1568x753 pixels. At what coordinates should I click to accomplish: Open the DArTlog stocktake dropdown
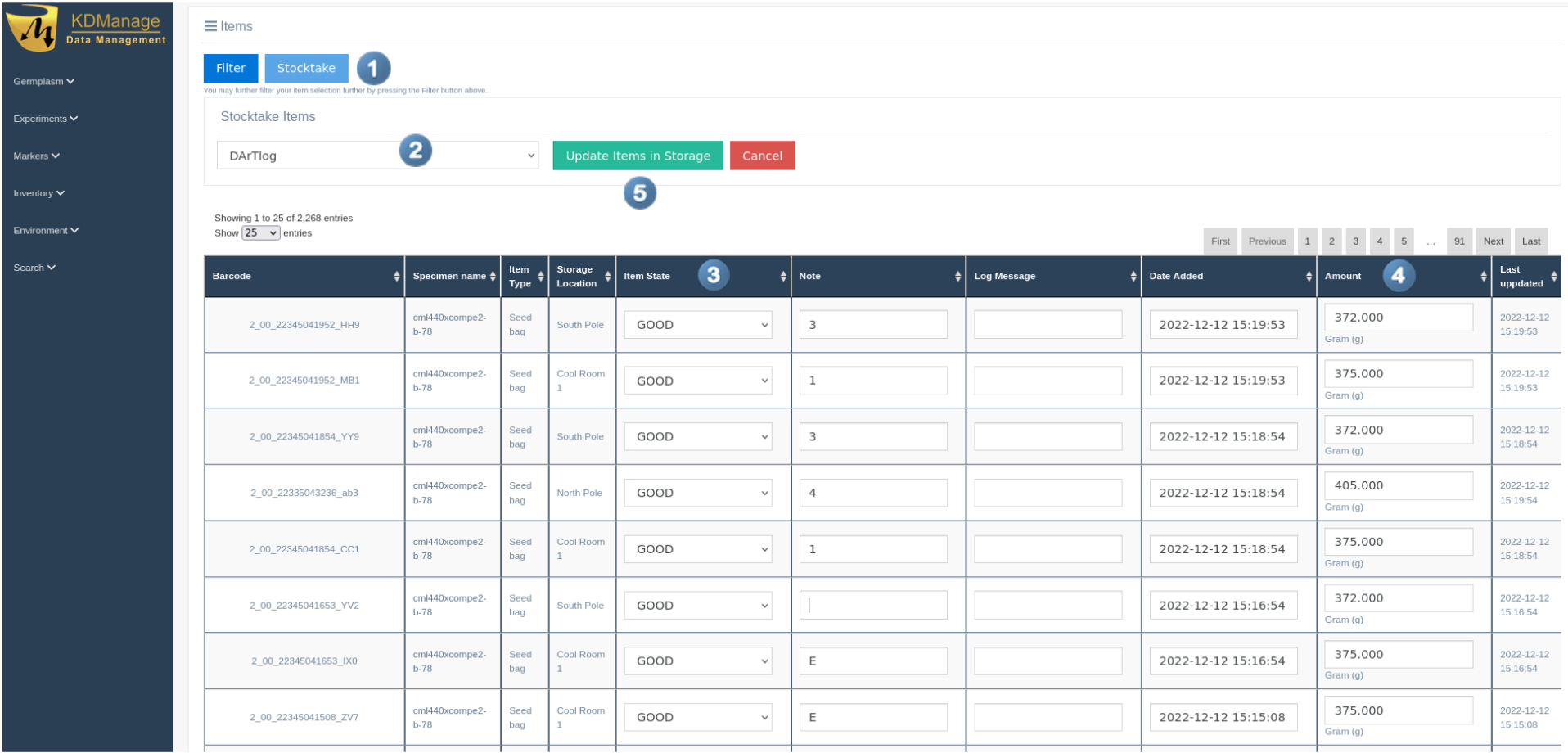pyautogui.click(x=377, y=156)
